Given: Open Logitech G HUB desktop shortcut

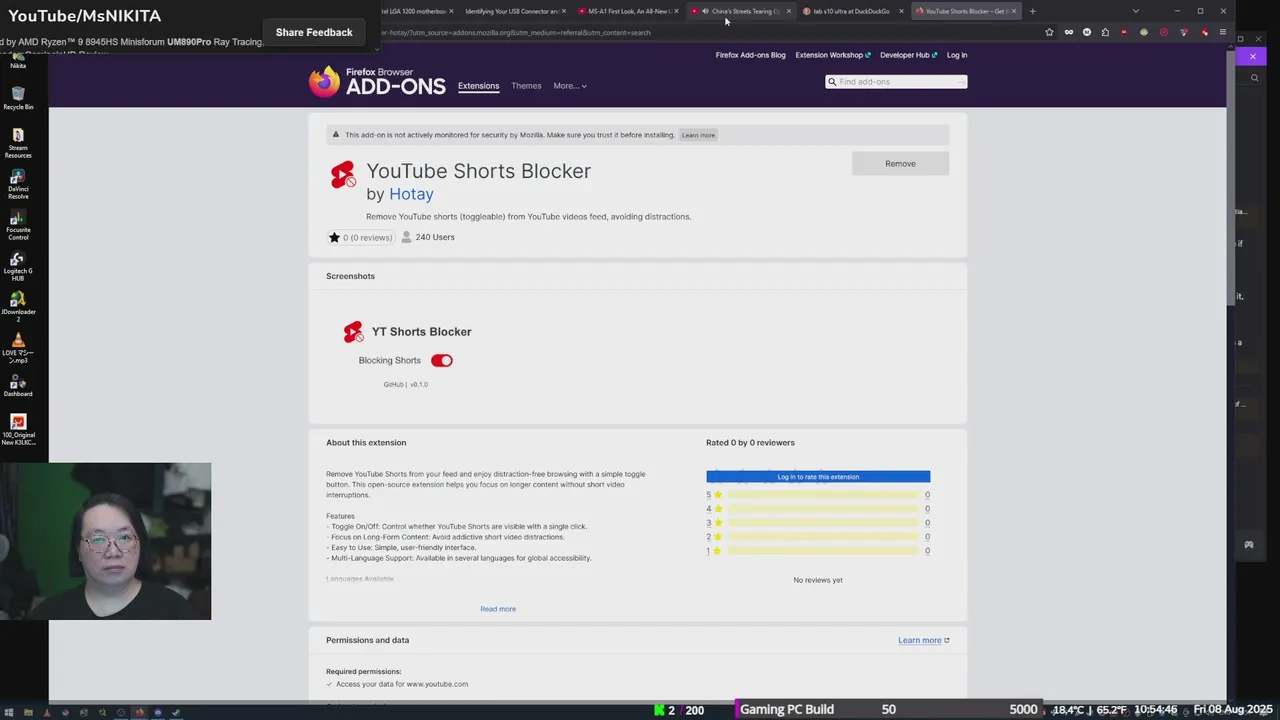Looking at the screenshot, I should pyautogui.click(x=18, y=267).
